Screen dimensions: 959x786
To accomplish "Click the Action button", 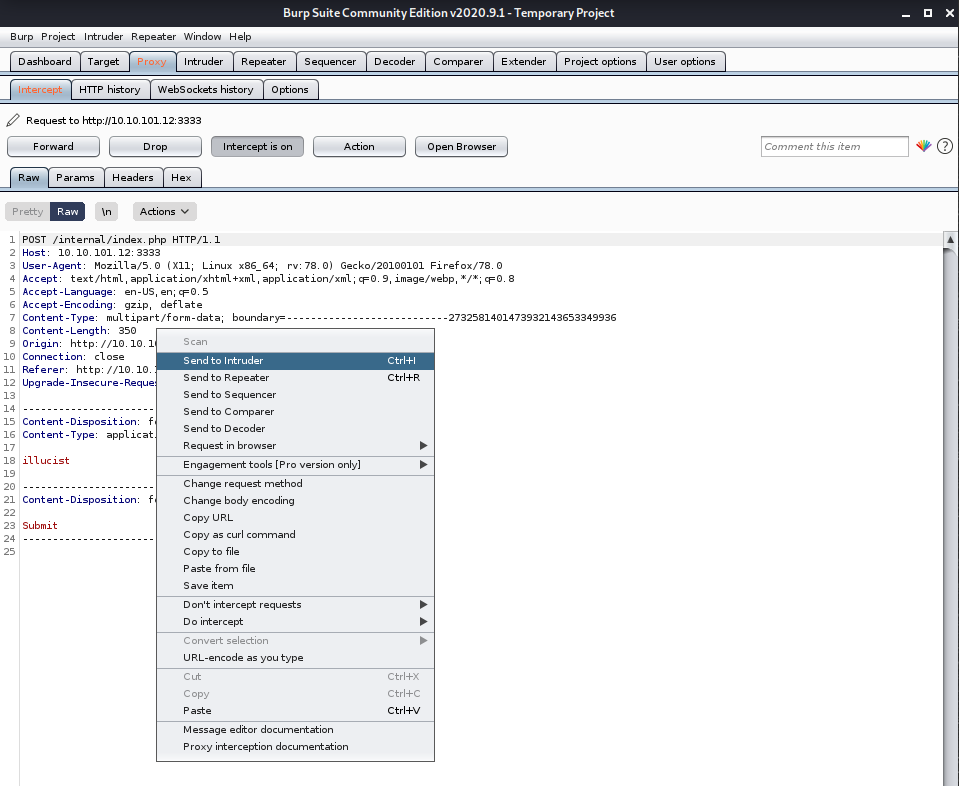I will (359, 147).
